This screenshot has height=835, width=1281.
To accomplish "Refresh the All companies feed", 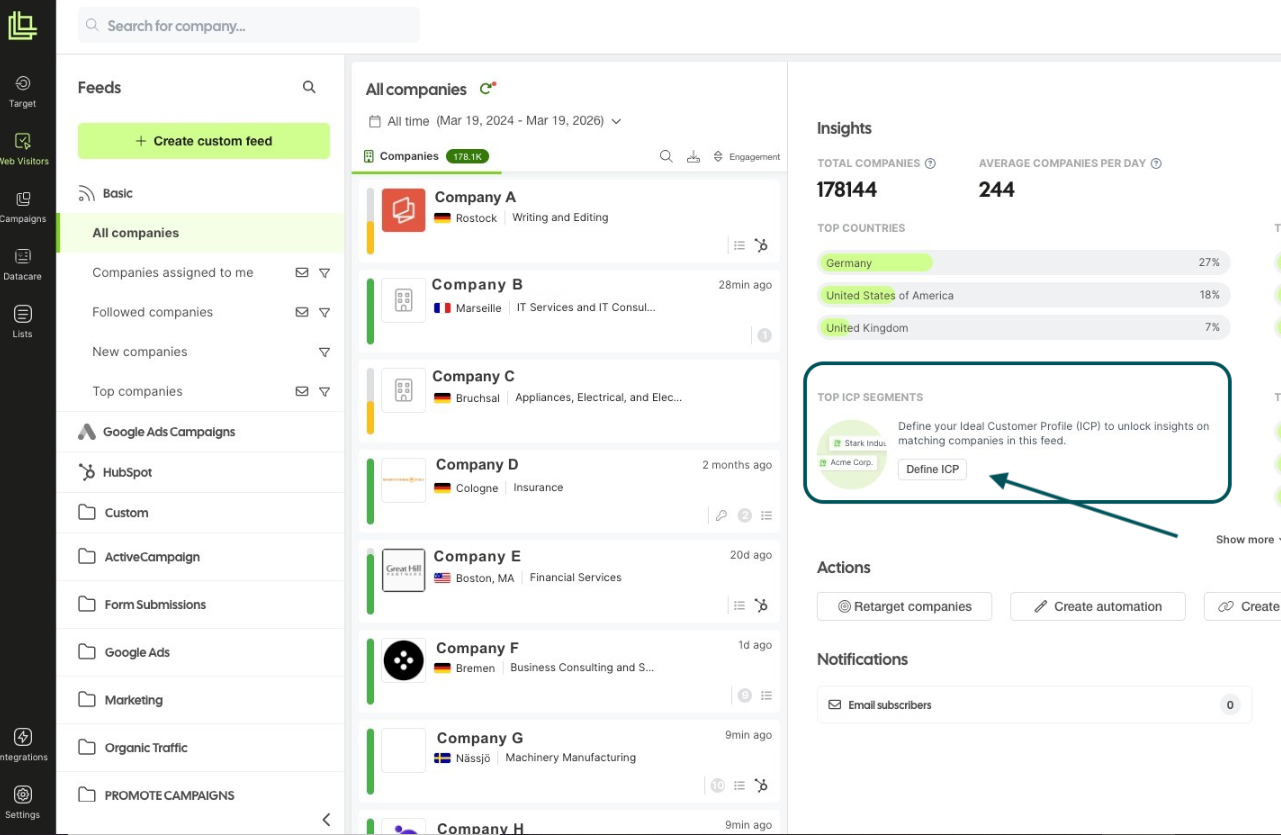I will coord(488,89).
